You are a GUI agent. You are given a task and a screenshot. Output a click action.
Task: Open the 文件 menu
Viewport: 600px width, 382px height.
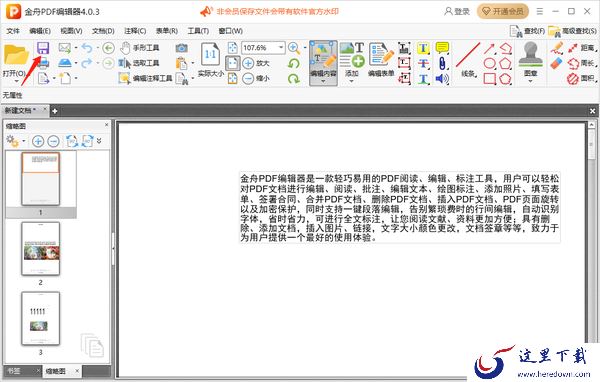click(13, 31)
